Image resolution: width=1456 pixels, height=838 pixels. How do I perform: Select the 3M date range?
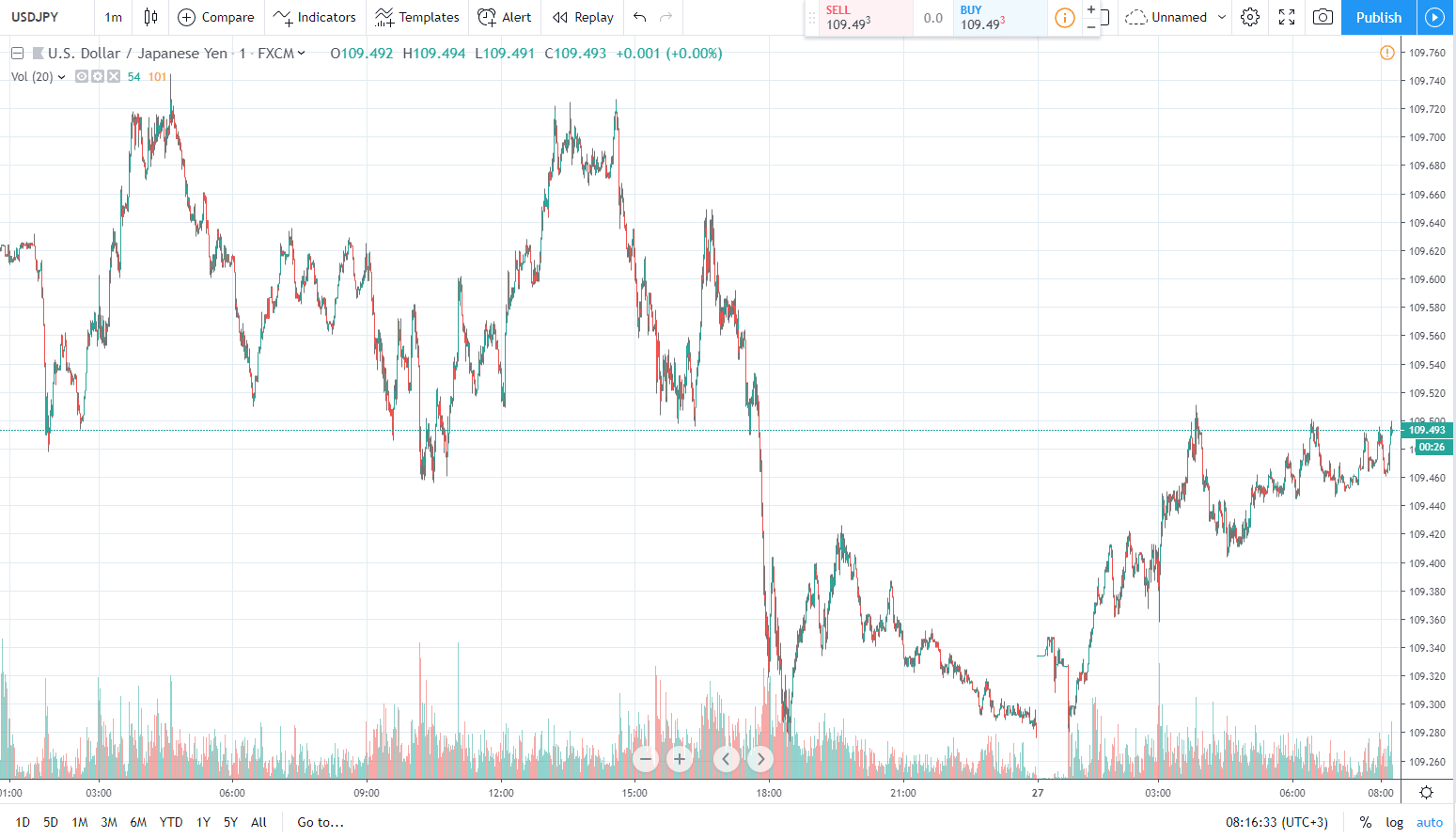tap(109, 822)
